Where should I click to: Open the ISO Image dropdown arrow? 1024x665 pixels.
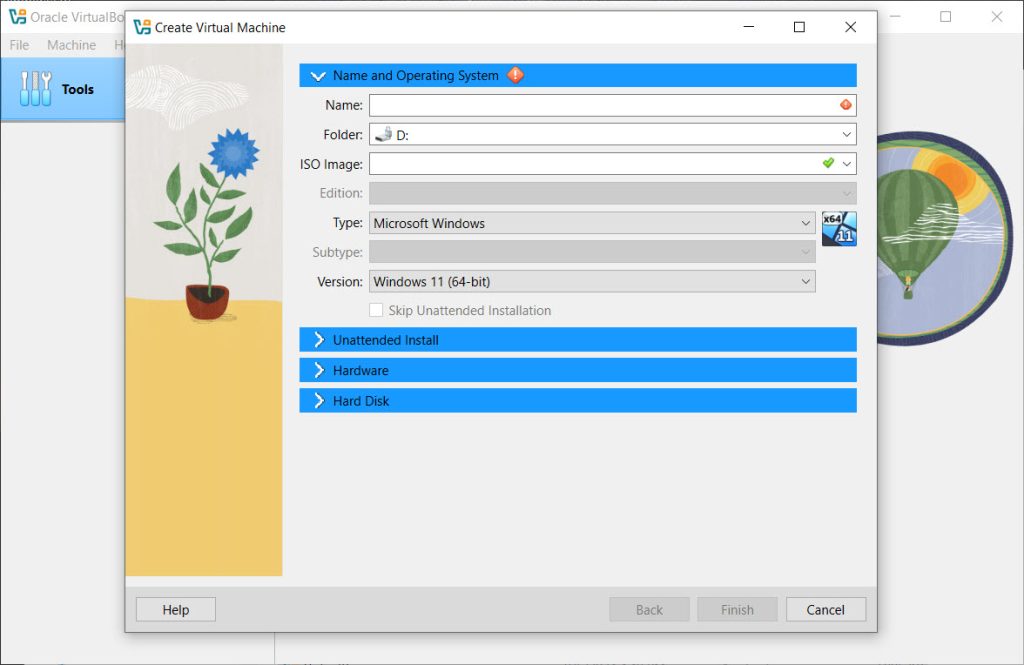pyautogui.click(x=846, y=163)
